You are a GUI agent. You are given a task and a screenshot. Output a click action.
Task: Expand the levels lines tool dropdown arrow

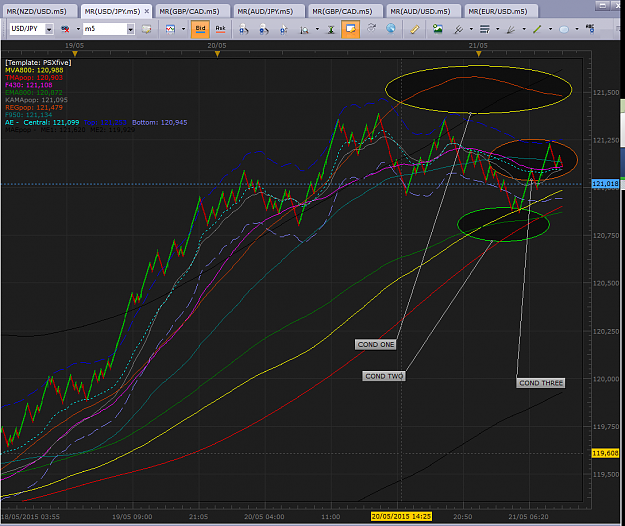pyautogui.click(x=497, y=29)
